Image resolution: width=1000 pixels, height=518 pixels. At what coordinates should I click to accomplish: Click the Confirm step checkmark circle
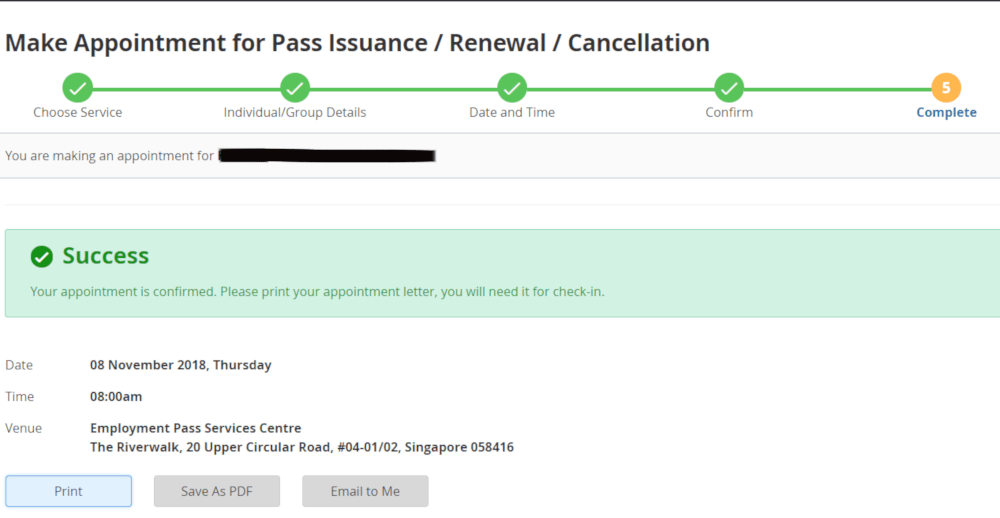729,87
